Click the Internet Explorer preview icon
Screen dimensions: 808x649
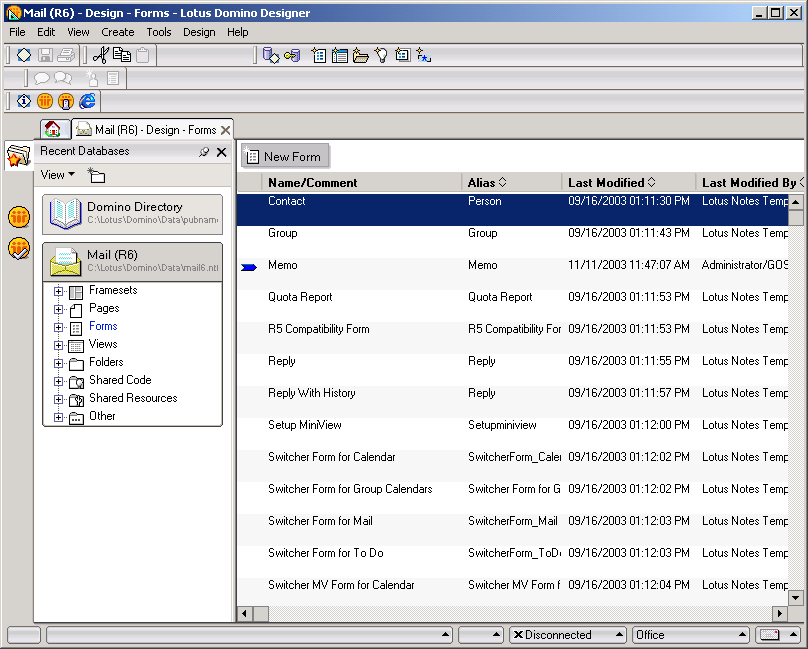click(x=88, y=101)
